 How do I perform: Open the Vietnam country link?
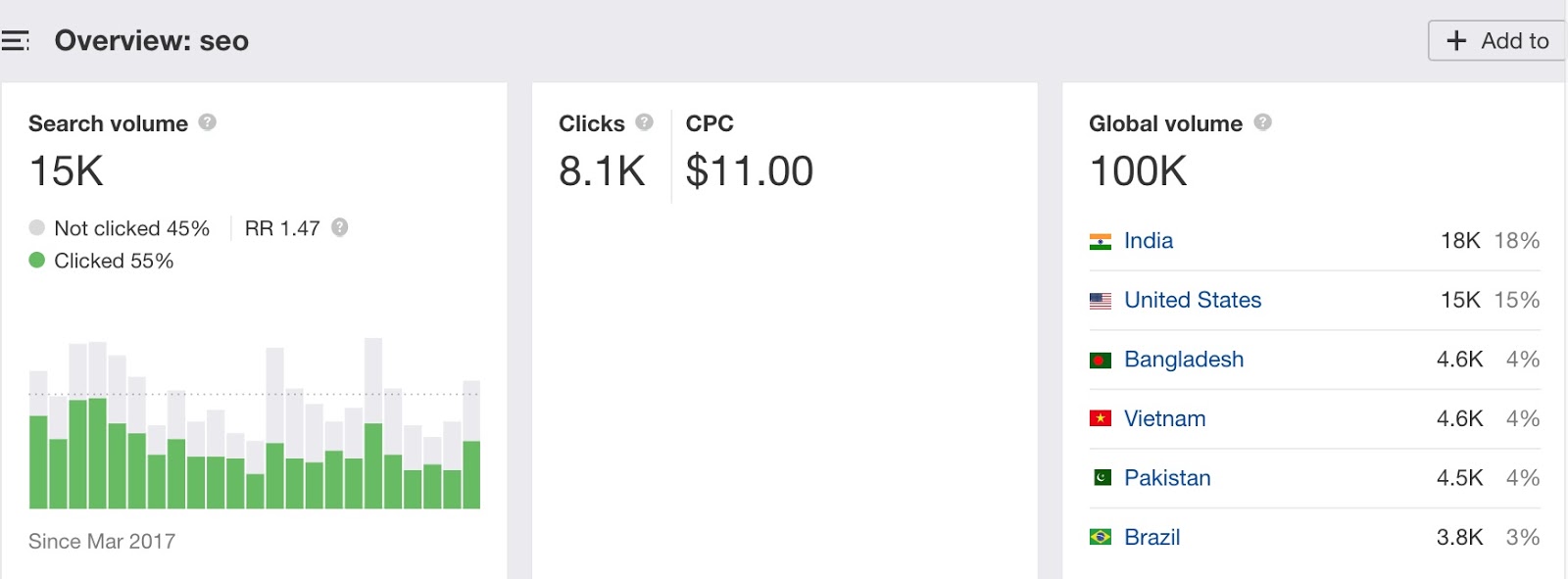coord(1164,419)
